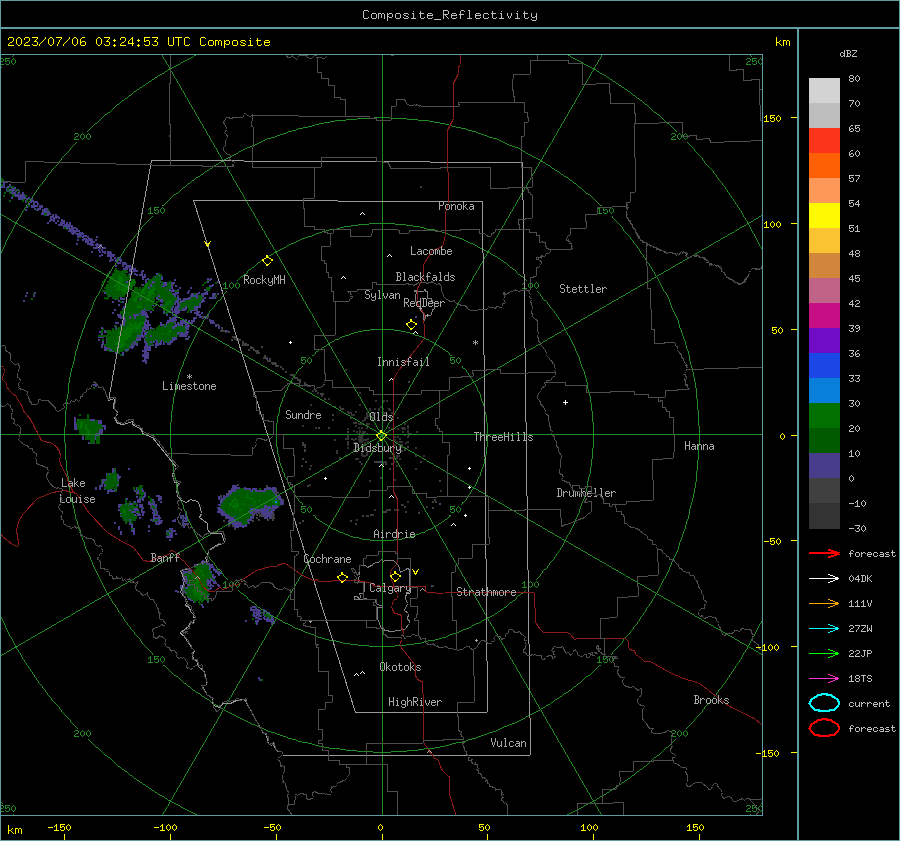Click the Okotoks city label
Screen dimensions: 900x841
tap(400, 667)
